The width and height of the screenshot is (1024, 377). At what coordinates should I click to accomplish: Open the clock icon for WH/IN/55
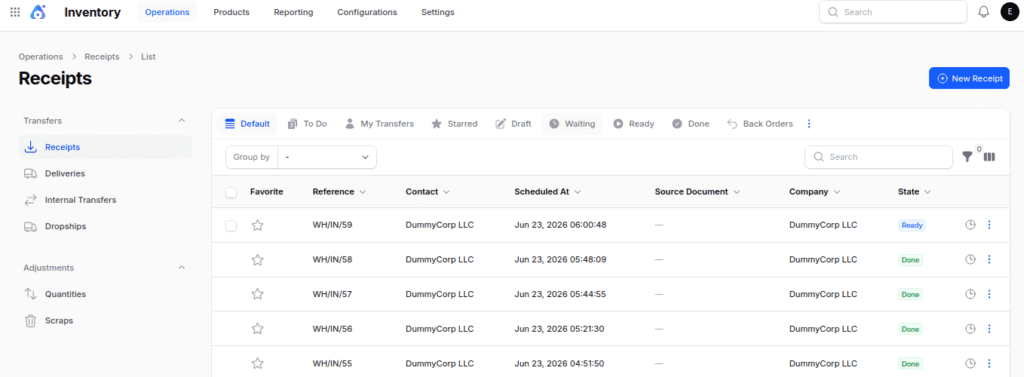[x=970, y=363]
